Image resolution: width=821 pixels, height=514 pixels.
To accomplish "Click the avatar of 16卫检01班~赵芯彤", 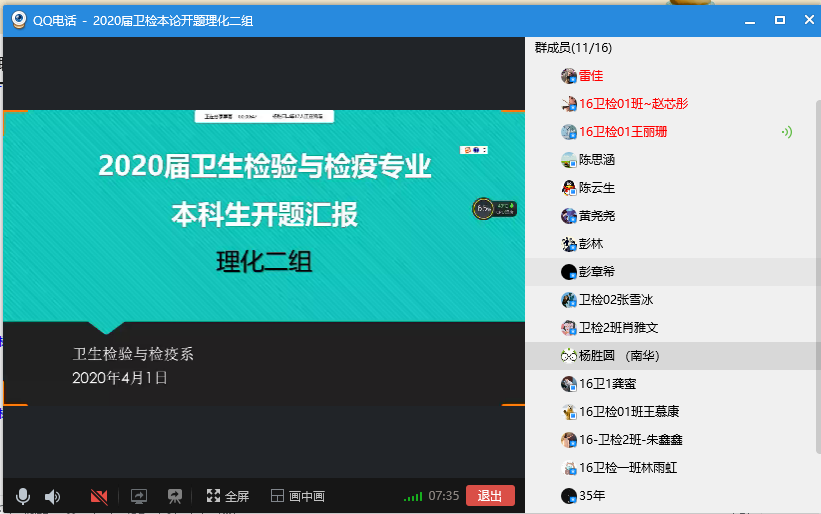I will point(568,104).
